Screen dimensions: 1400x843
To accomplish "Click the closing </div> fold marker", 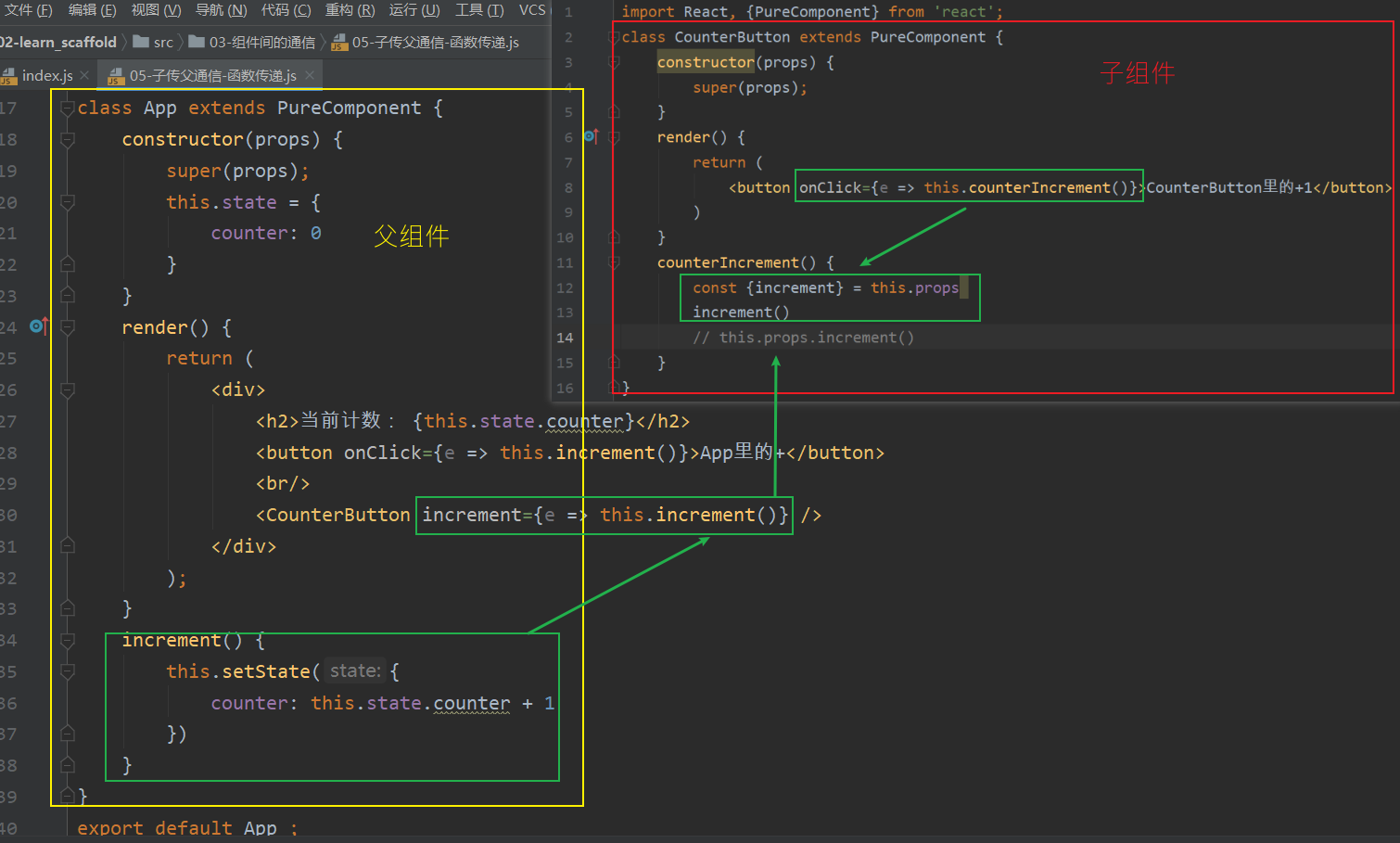I will click(67, 546).
